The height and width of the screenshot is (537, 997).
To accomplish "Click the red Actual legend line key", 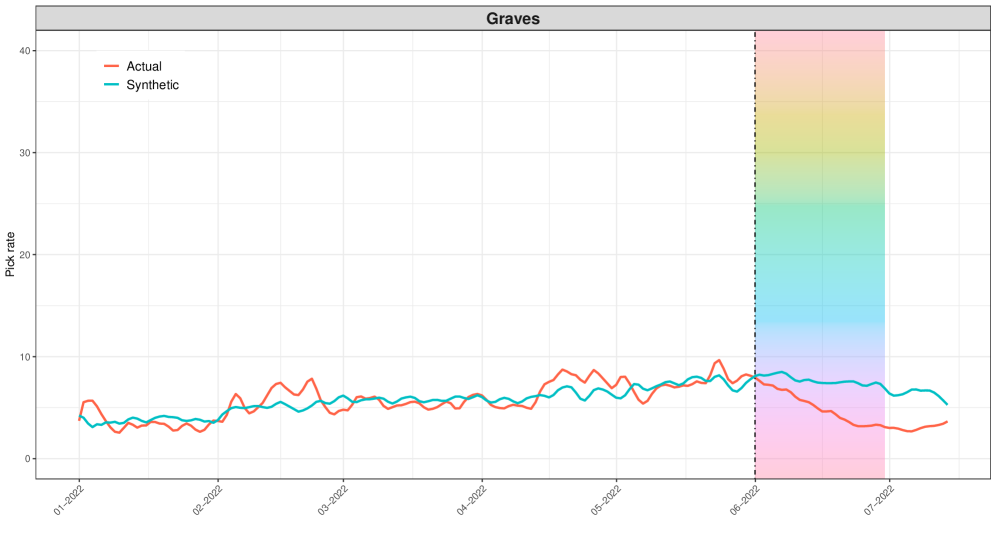I will pyautogui.click(x=111, y=66).
